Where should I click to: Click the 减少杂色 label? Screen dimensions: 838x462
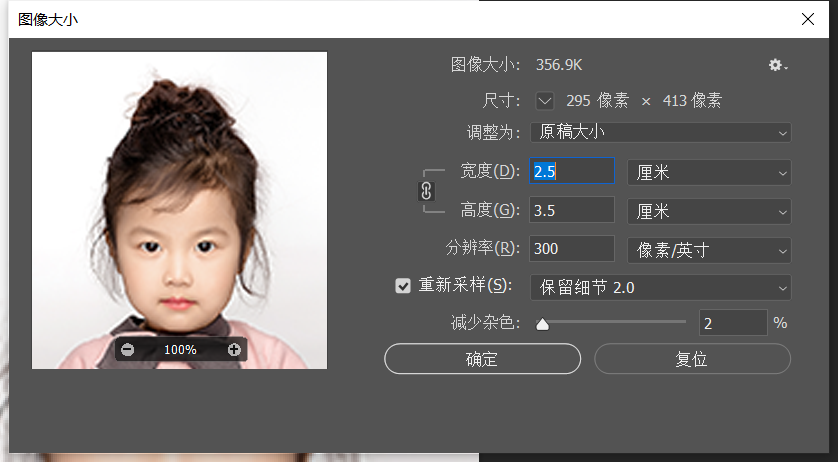(x=485, y=322)
